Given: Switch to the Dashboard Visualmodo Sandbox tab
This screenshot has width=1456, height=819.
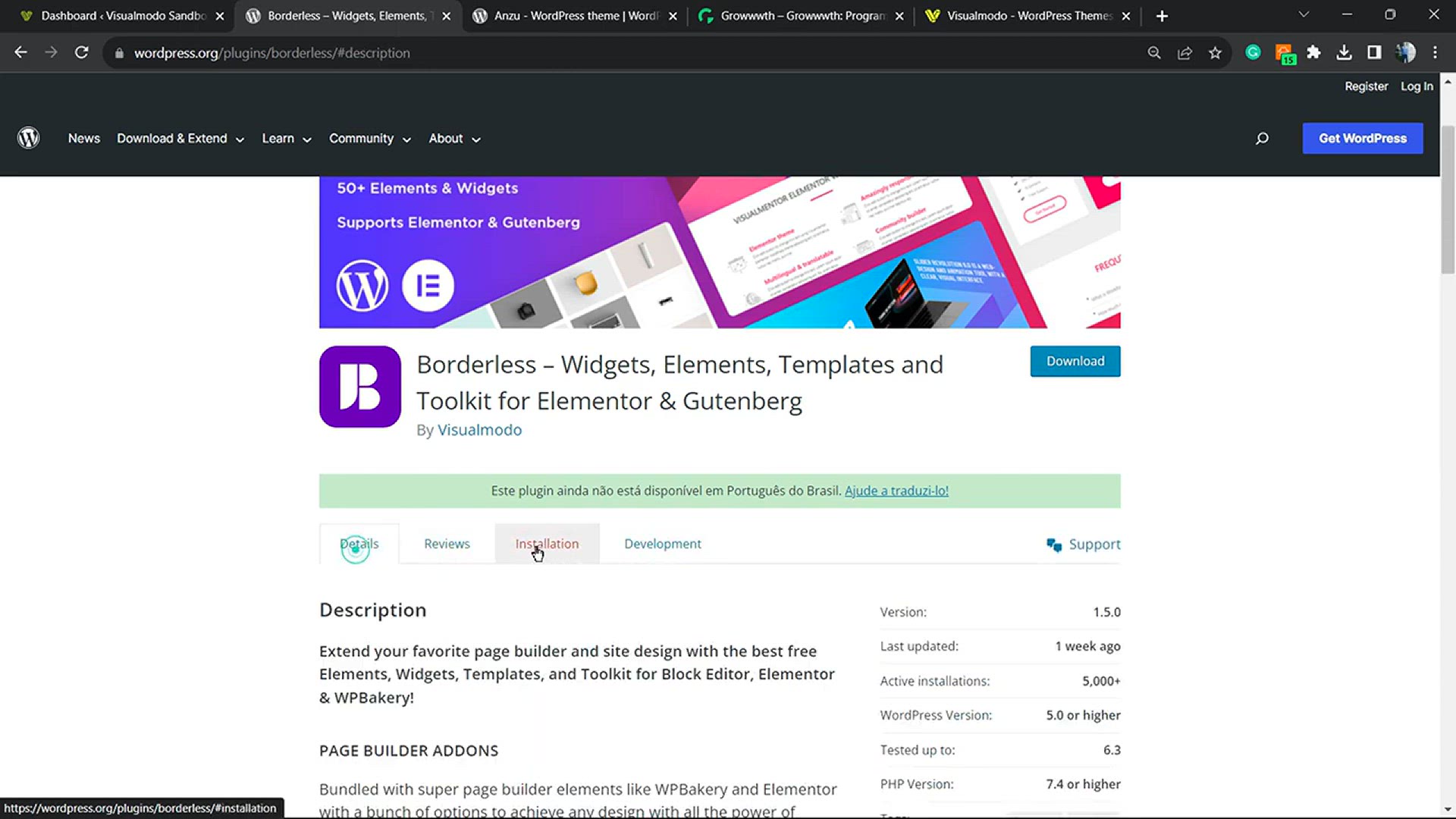Looking at the screenshot, I should click(x=121, y=16).
